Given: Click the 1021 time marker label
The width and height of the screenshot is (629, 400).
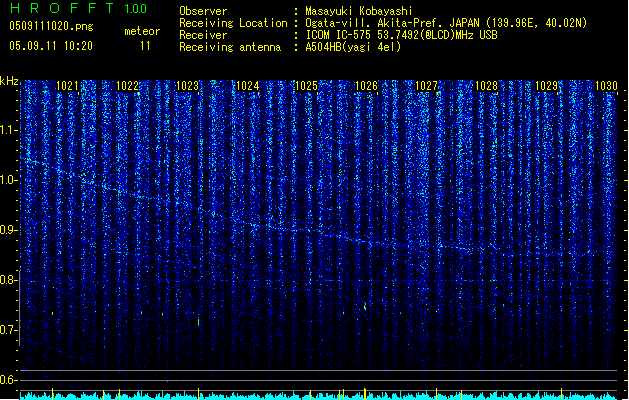Looking at the screenshot, I should coord(67,86).
